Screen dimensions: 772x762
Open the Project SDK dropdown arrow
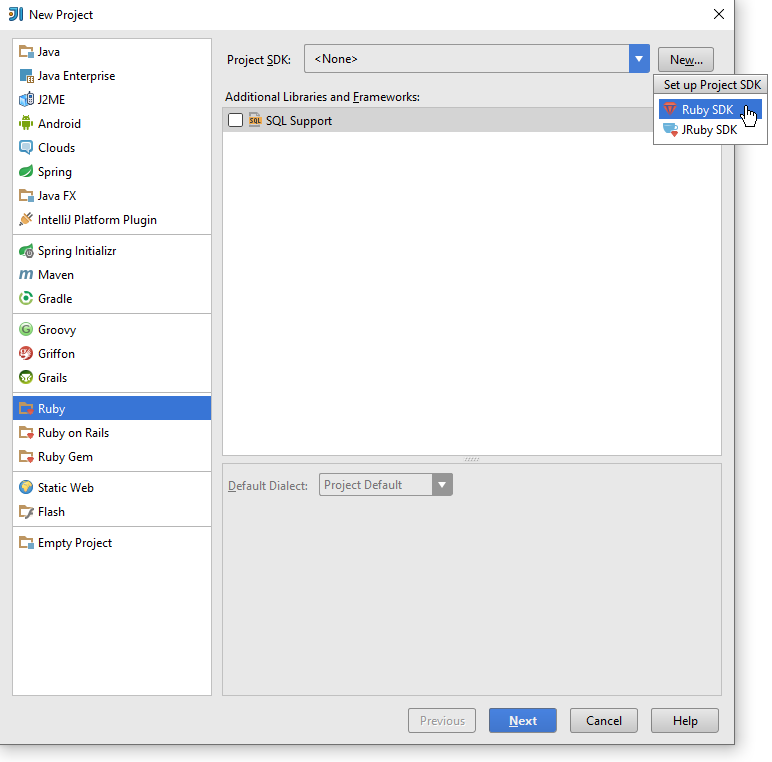639,59
